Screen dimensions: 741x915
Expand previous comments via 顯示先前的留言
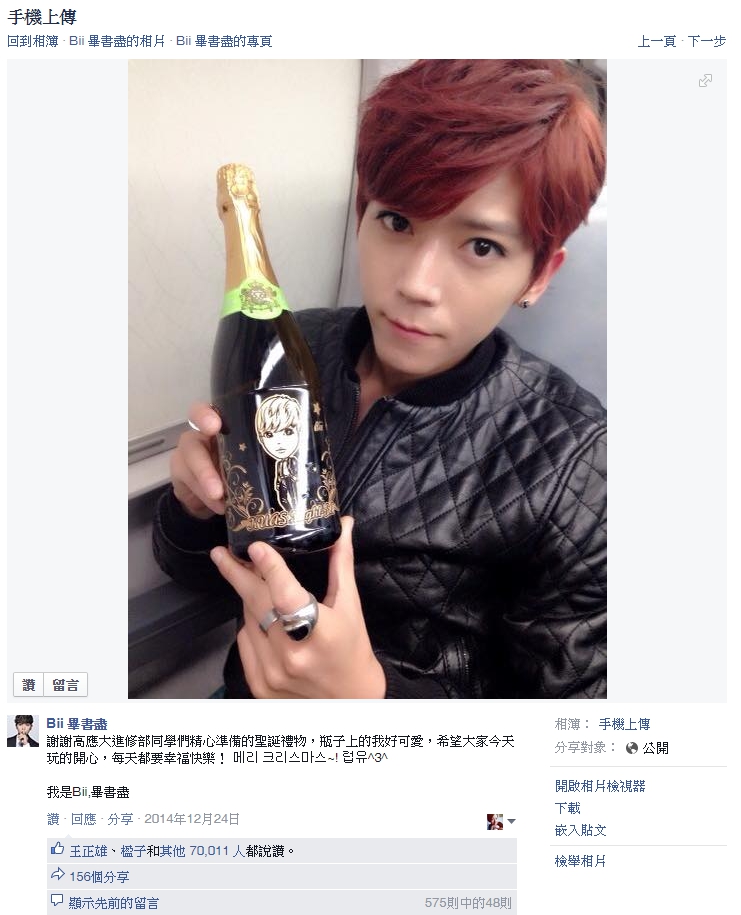[114, 903]
